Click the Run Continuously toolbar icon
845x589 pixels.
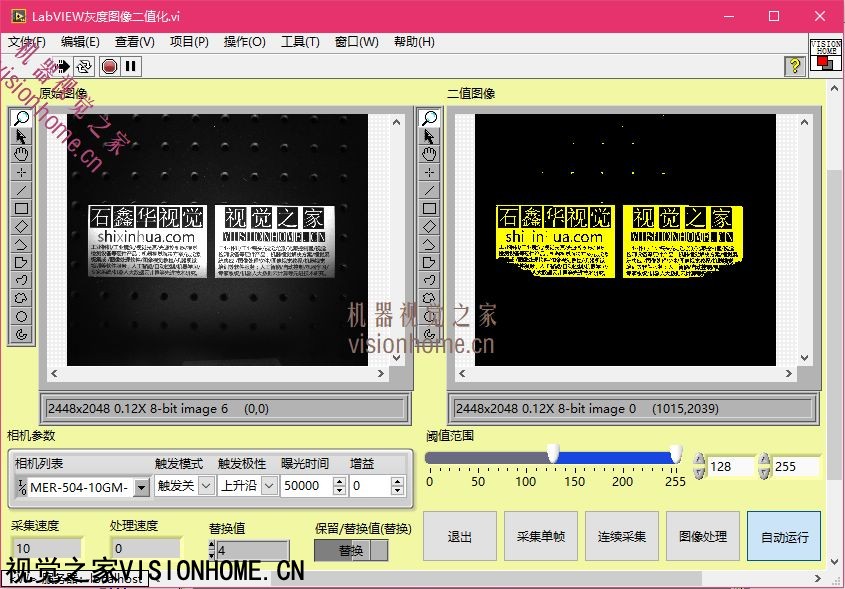pos(84,66)
